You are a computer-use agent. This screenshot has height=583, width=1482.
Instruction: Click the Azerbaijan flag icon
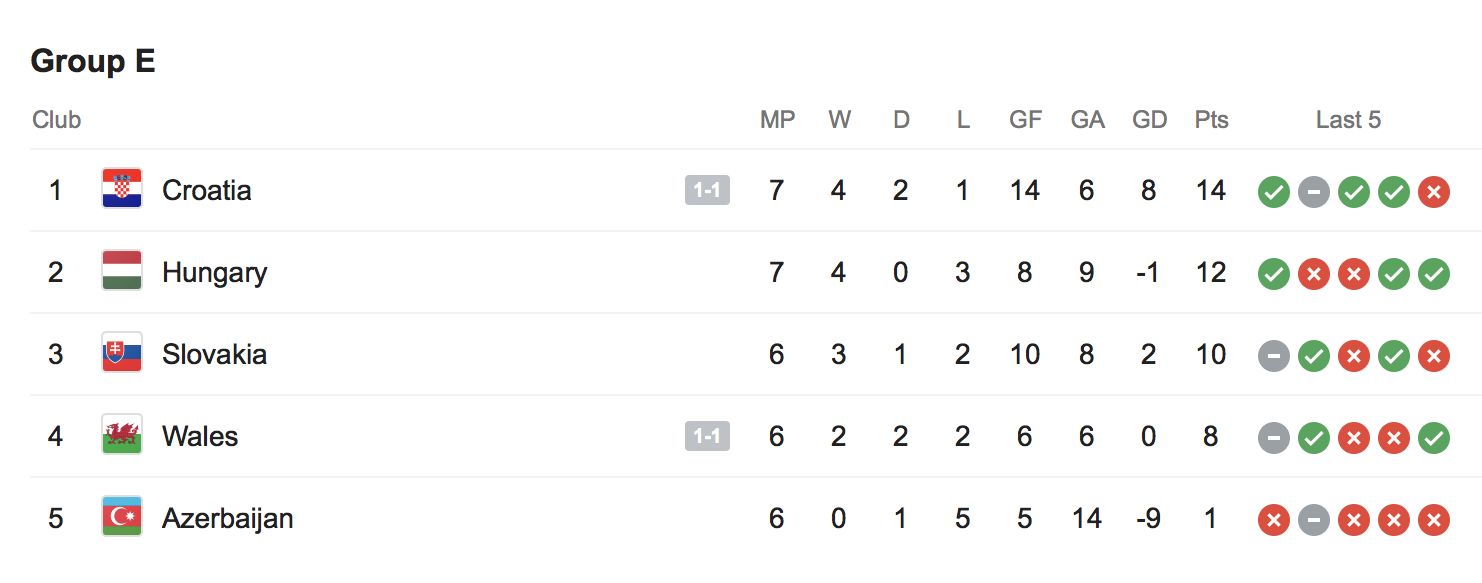click(122, 518)
